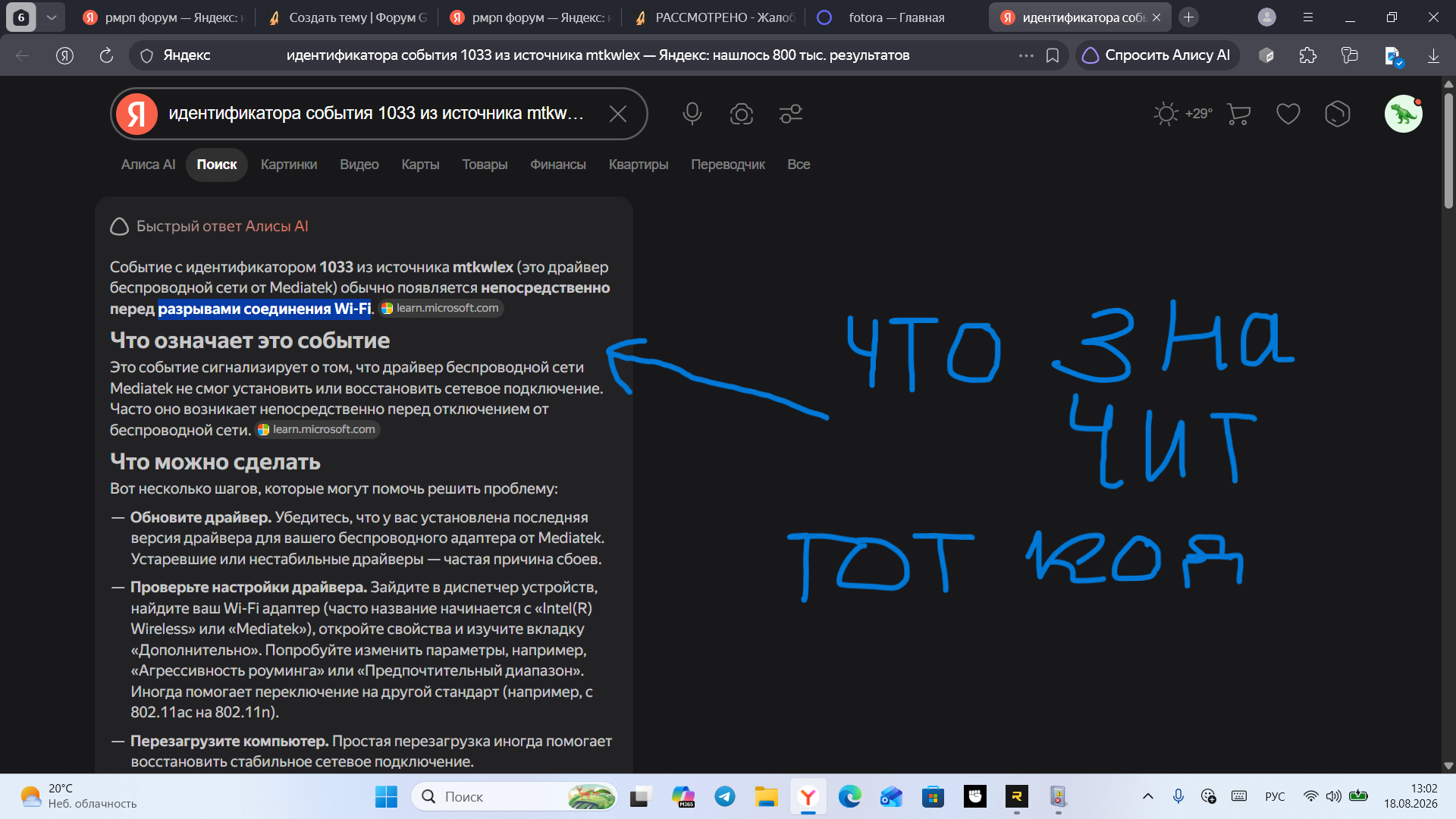Screen dimensions: 1456x819
Task: Clear the search query with X
Action: pos(618,114)
